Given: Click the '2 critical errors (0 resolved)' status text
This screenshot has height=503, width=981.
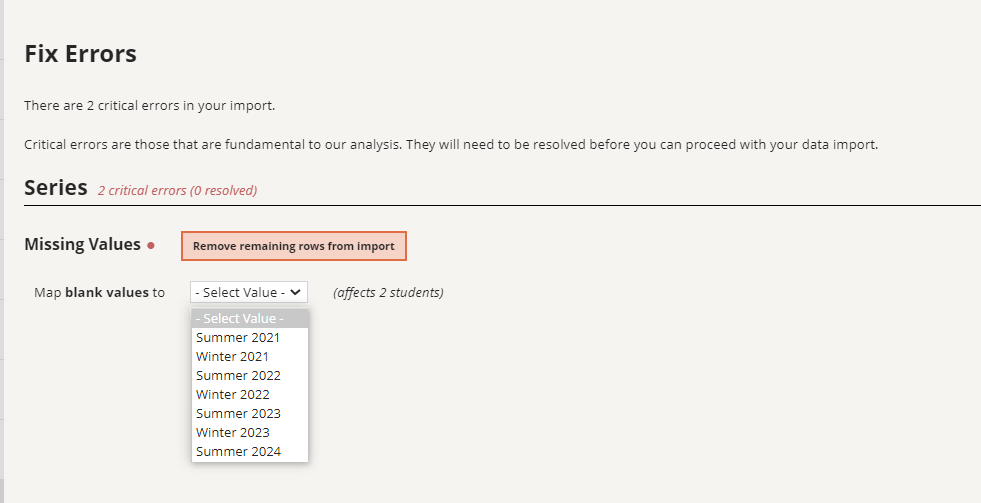Looking at the screenshot, I should pyautogui.click(x=177, y=190).
